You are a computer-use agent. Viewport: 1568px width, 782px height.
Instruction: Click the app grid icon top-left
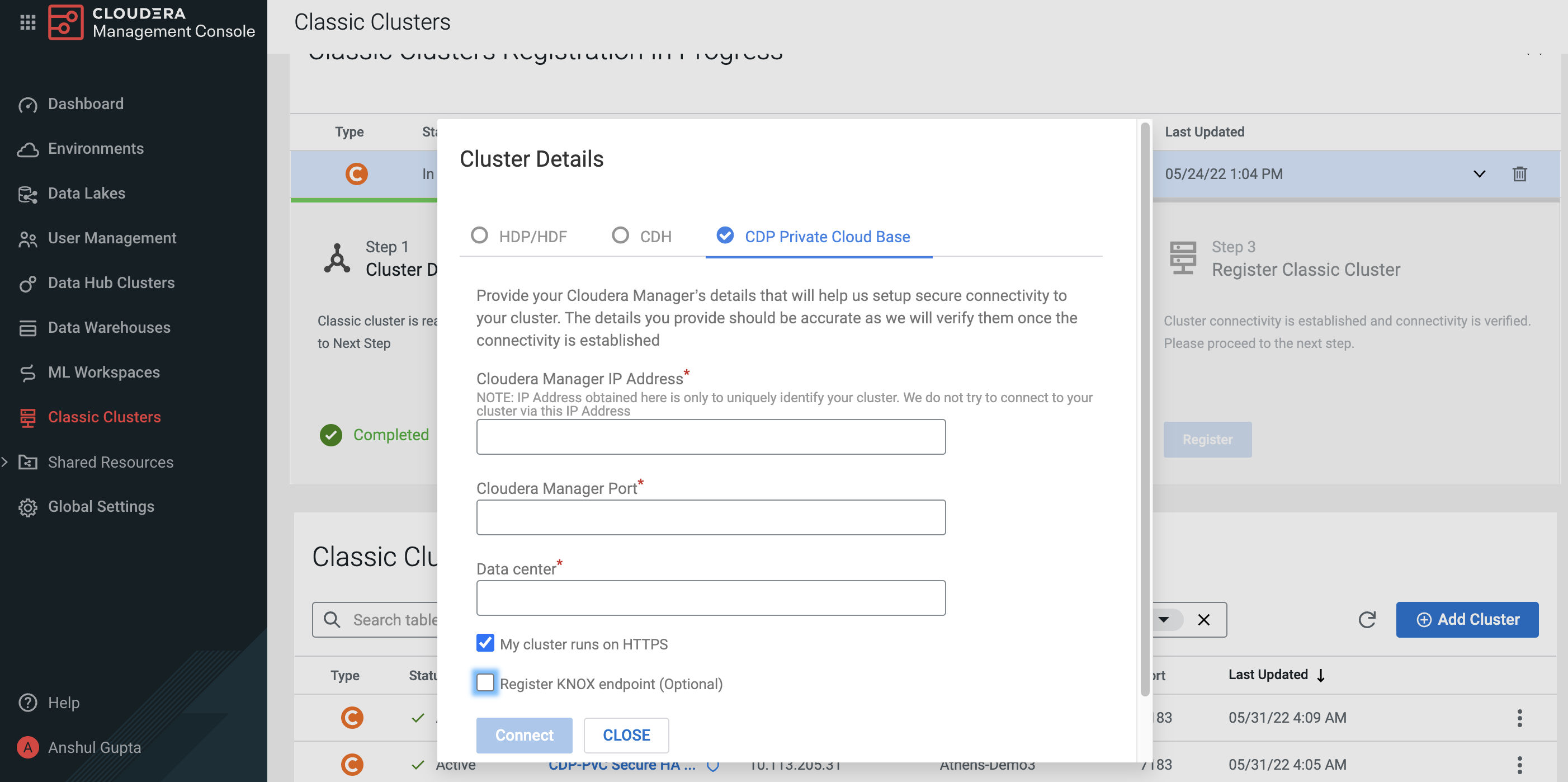click(x=27, y=22)
